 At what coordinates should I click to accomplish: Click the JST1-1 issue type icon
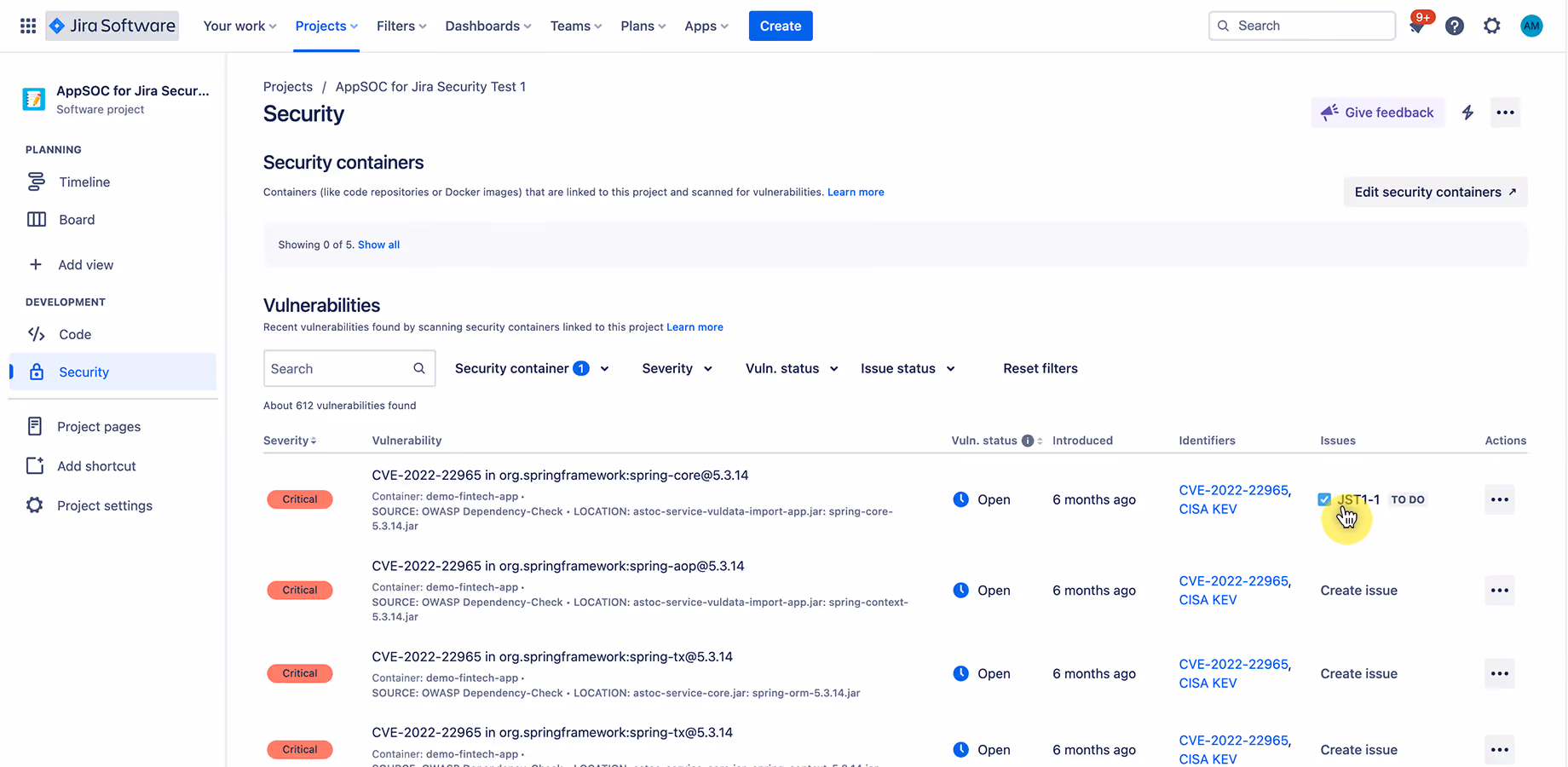[1324, 499]
